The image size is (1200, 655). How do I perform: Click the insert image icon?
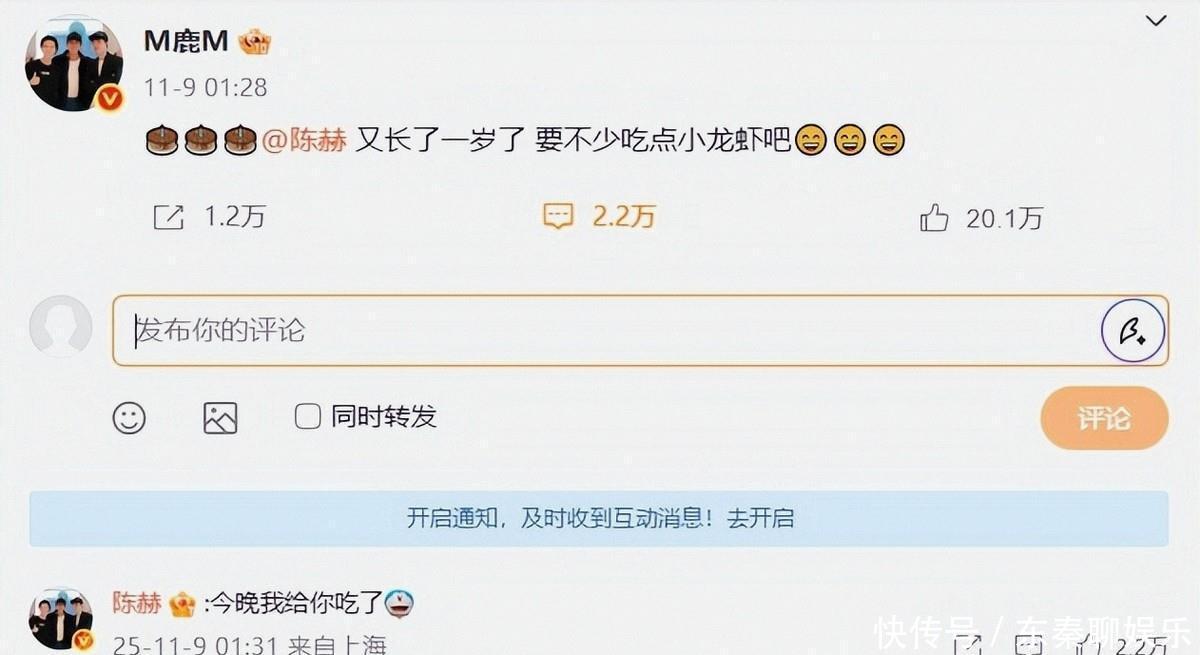click(220, 417)
